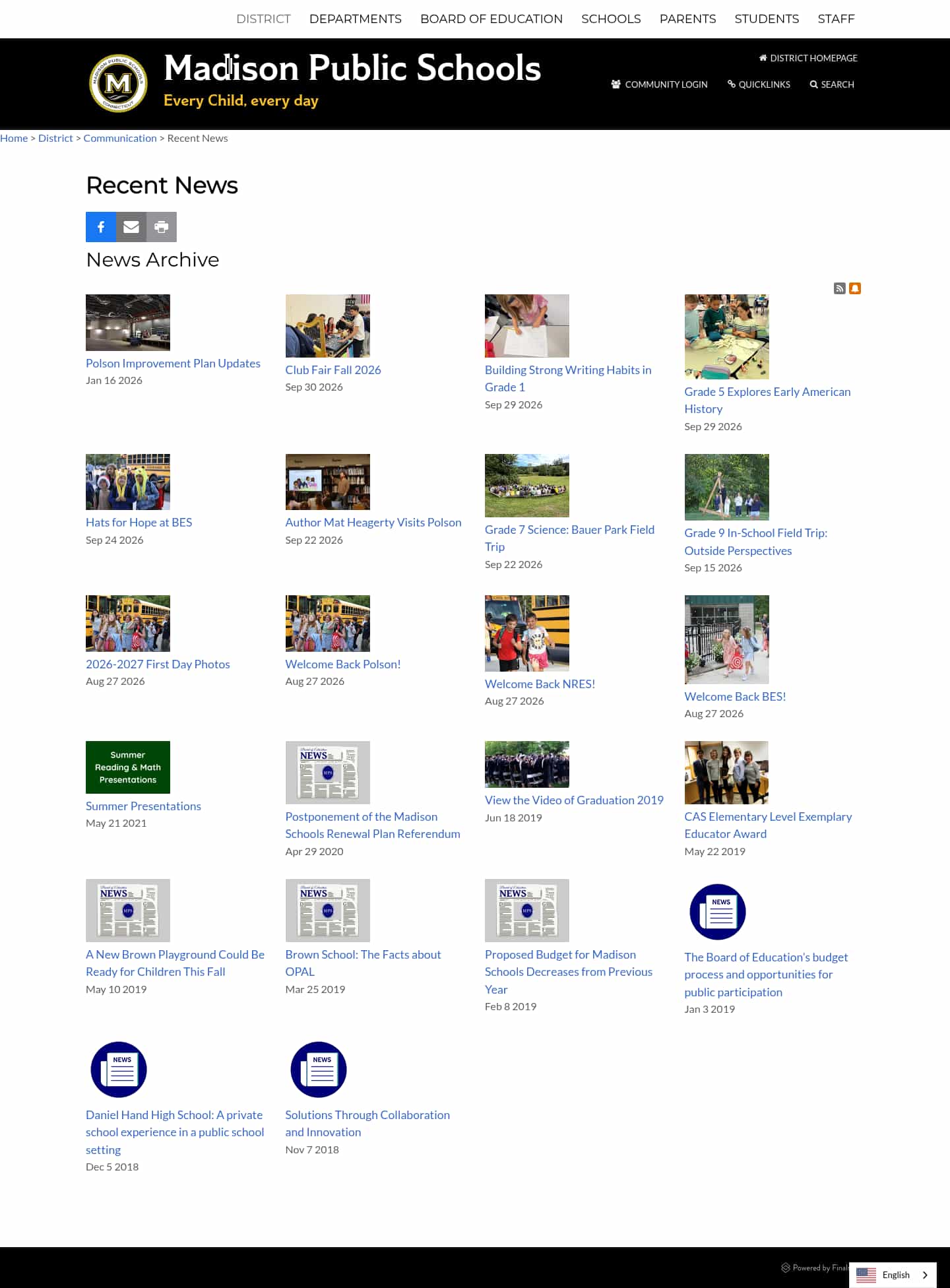The height and width of the screenshot is (1288, 950).
Task: Open Quicklinks in header
Action: [x=759, y=84]
